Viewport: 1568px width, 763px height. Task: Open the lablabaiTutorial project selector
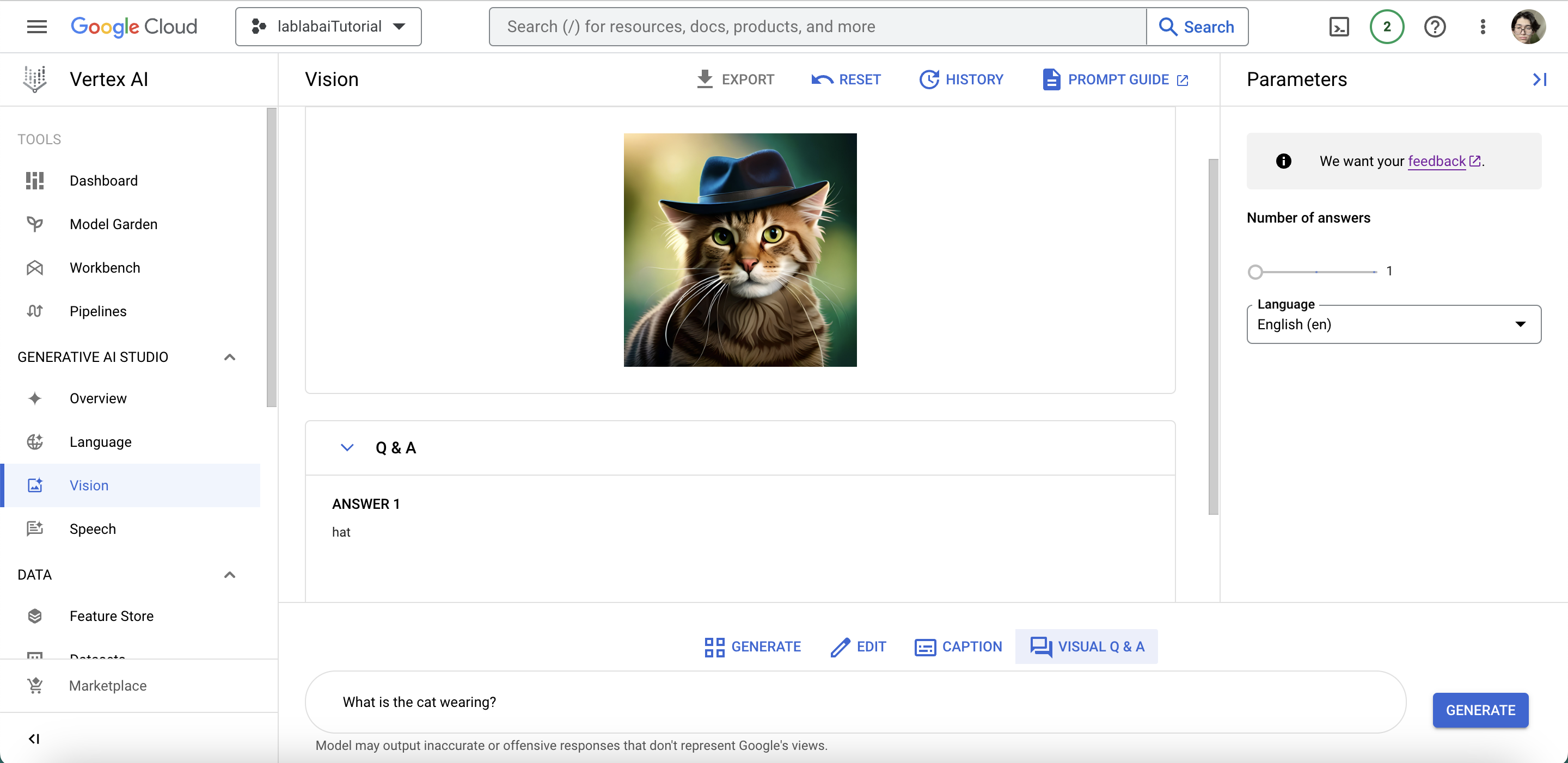(x=329, y=27)
